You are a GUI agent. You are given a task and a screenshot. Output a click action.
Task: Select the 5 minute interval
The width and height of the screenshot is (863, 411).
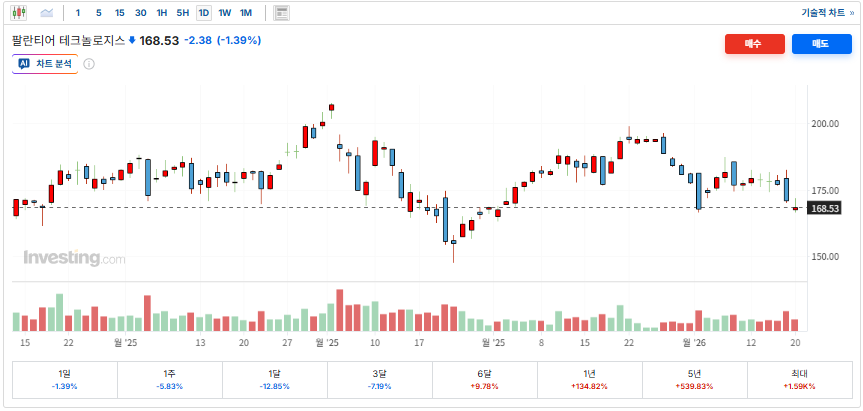(x=99, y=13)
